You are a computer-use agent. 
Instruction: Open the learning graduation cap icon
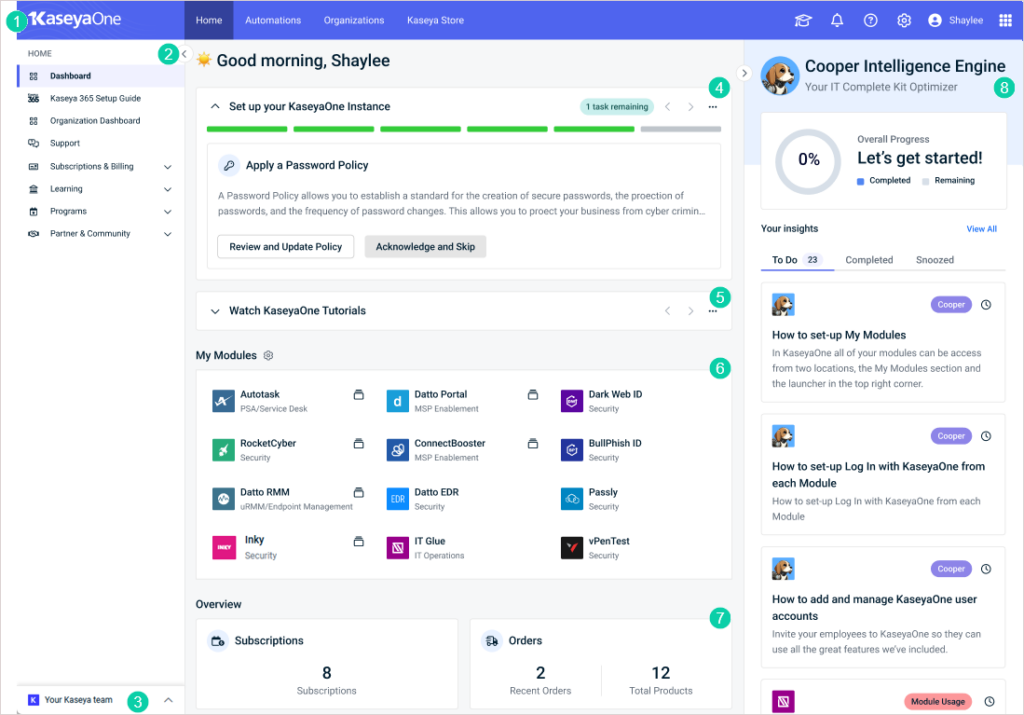point(803,20)
